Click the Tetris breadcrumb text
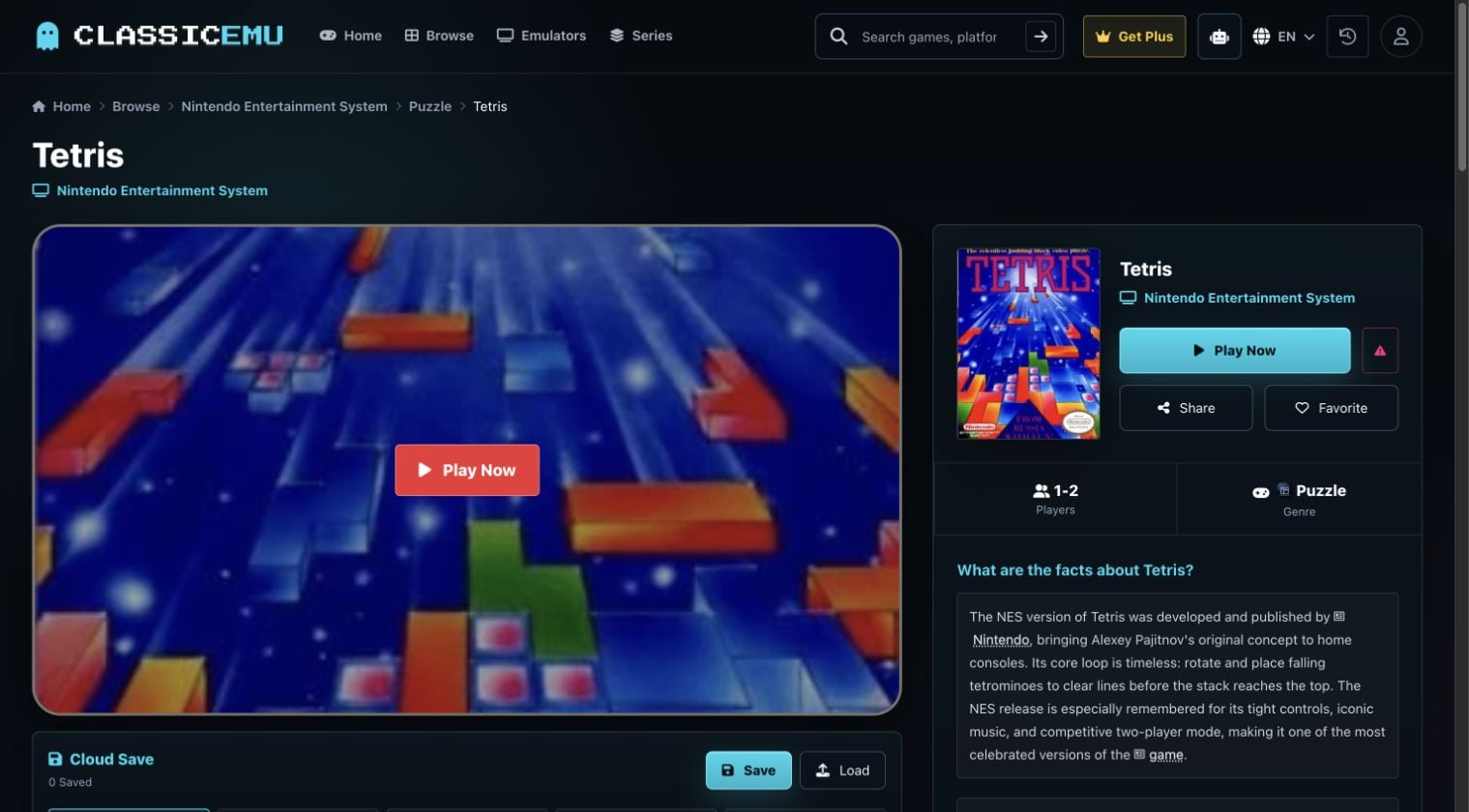1469x812 pixels. click(x=490, y=106)
